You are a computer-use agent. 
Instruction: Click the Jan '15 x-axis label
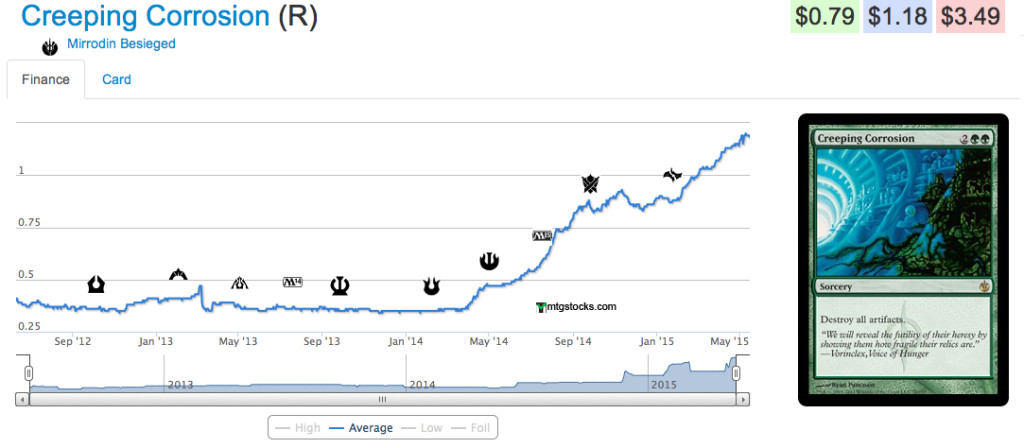(656, 341)
